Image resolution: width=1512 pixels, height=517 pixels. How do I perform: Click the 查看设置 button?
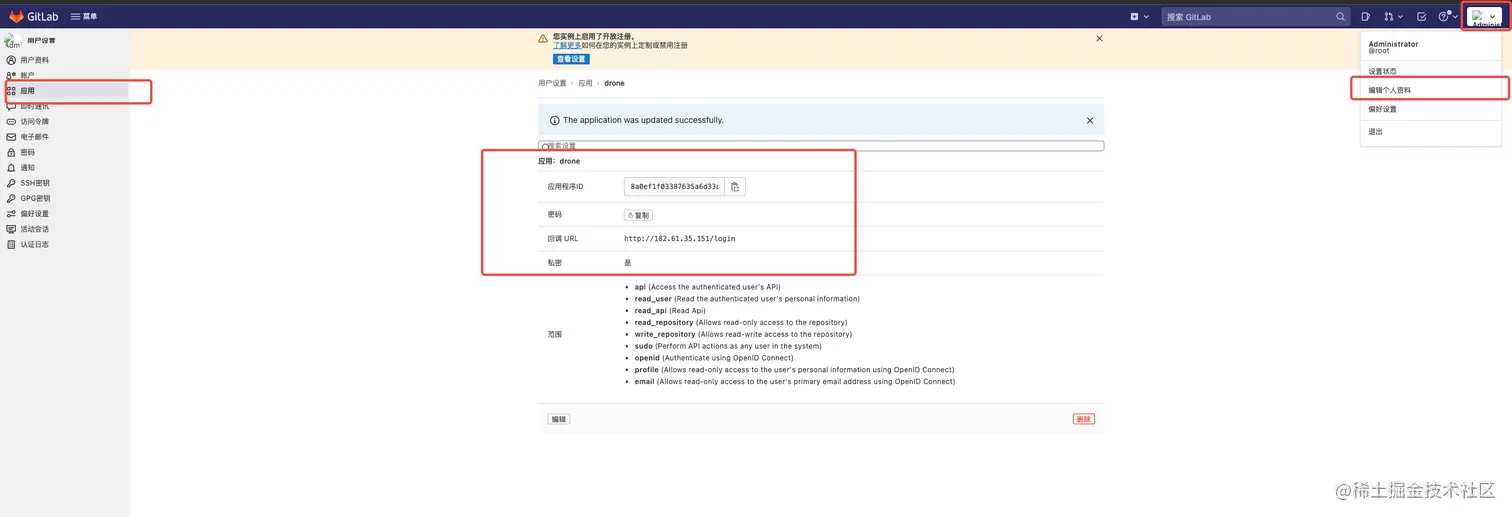[571, 59]
